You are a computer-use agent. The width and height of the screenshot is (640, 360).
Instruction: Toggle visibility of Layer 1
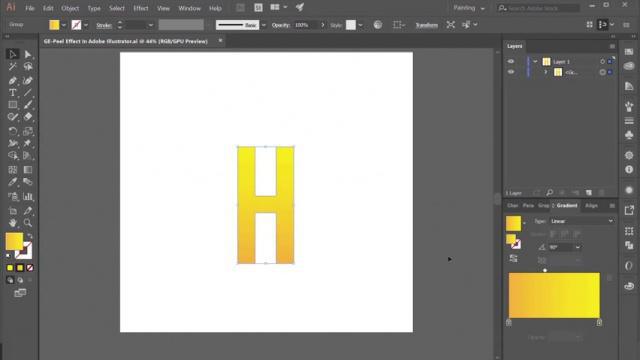point(511,61)
